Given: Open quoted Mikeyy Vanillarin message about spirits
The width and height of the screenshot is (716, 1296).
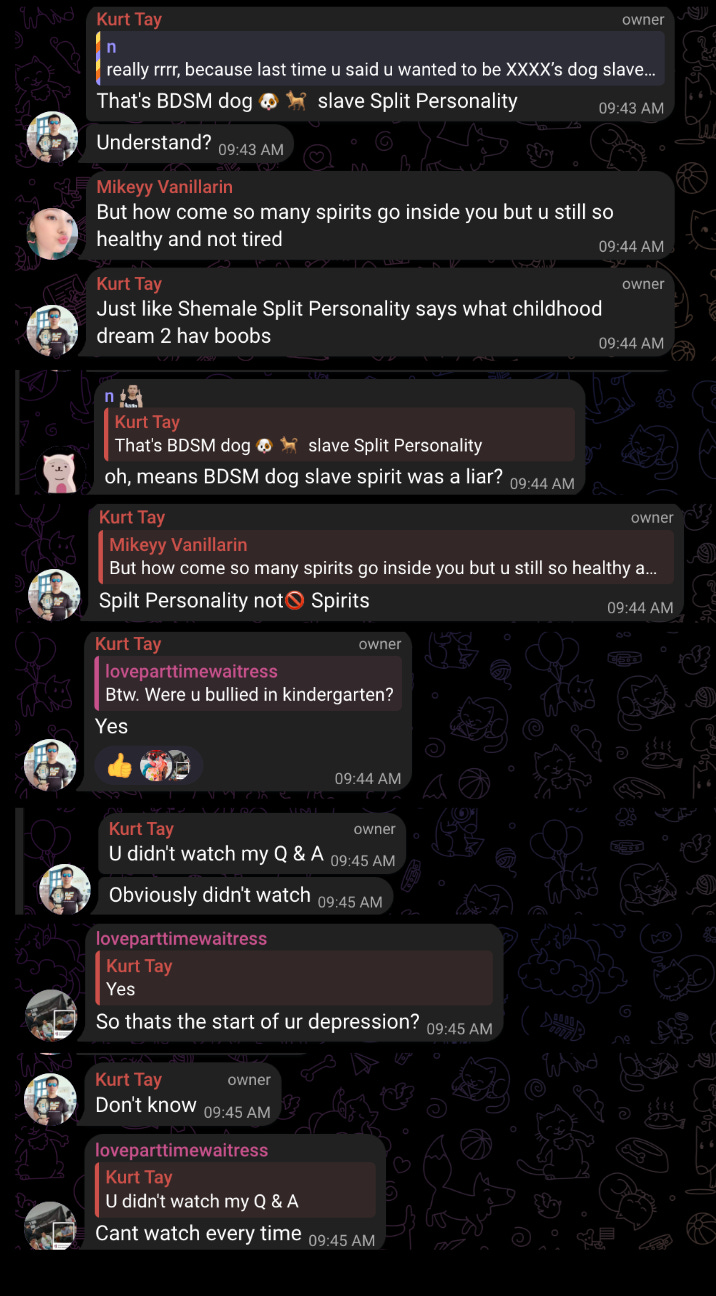Looking at the screenshot, I should [385, 557].
